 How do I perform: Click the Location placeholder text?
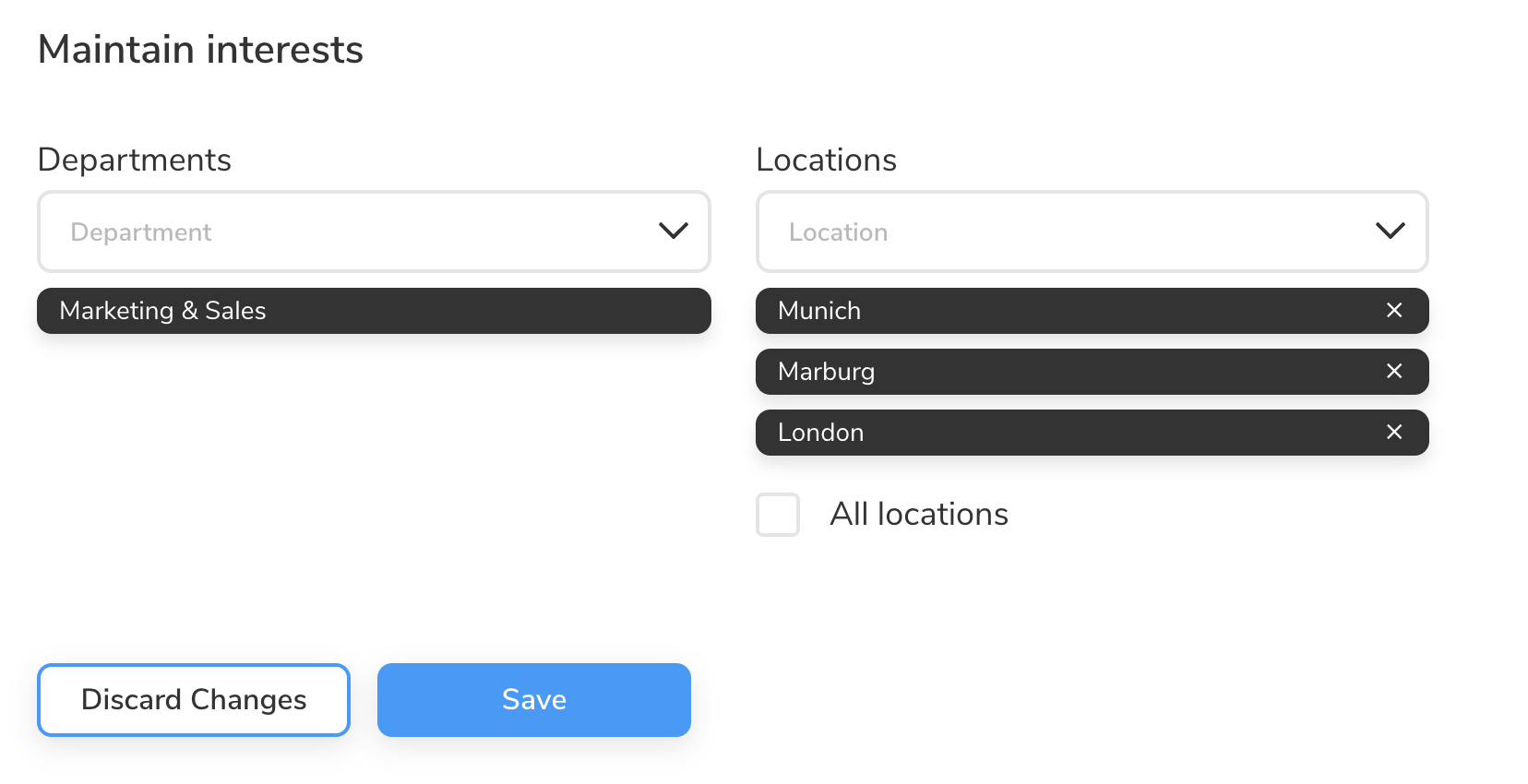click(838, 232)
